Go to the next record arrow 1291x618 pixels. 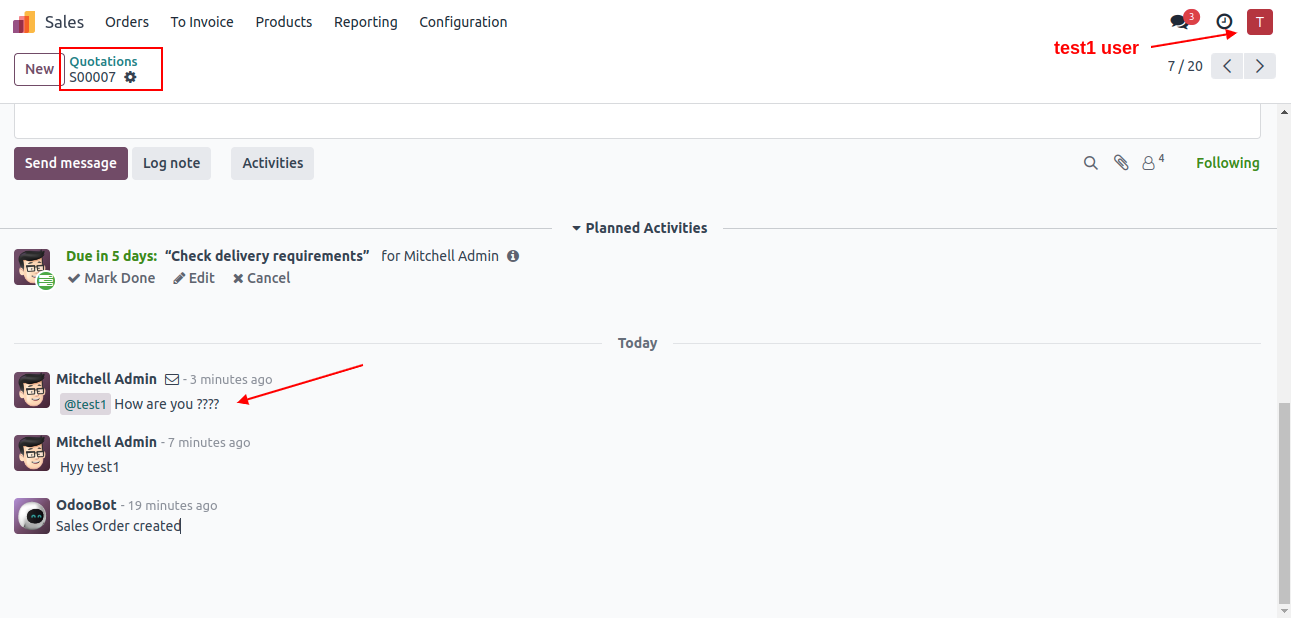[1260, 66]
